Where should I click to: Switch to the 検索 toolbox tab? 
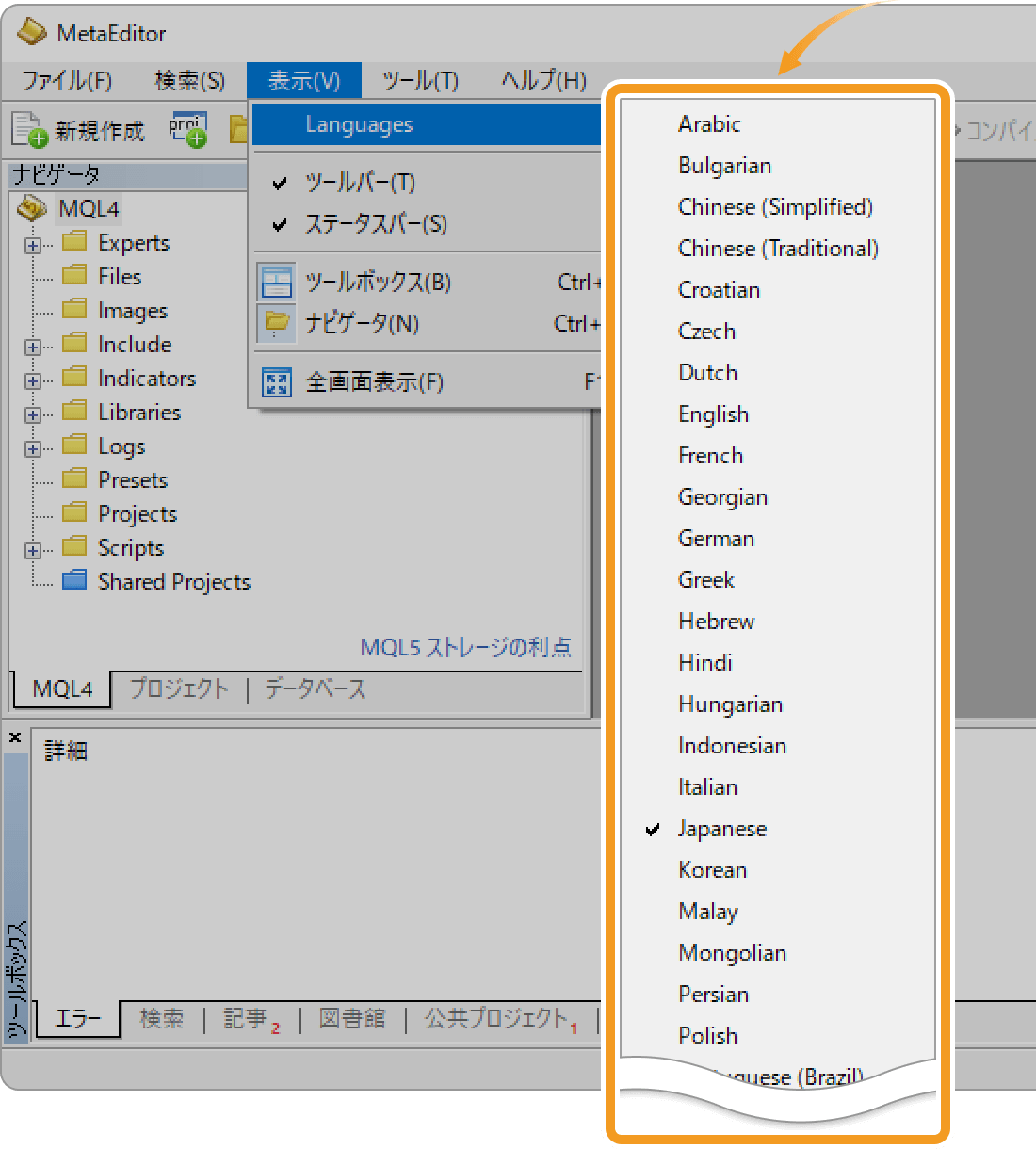[x=162, y=1019]
